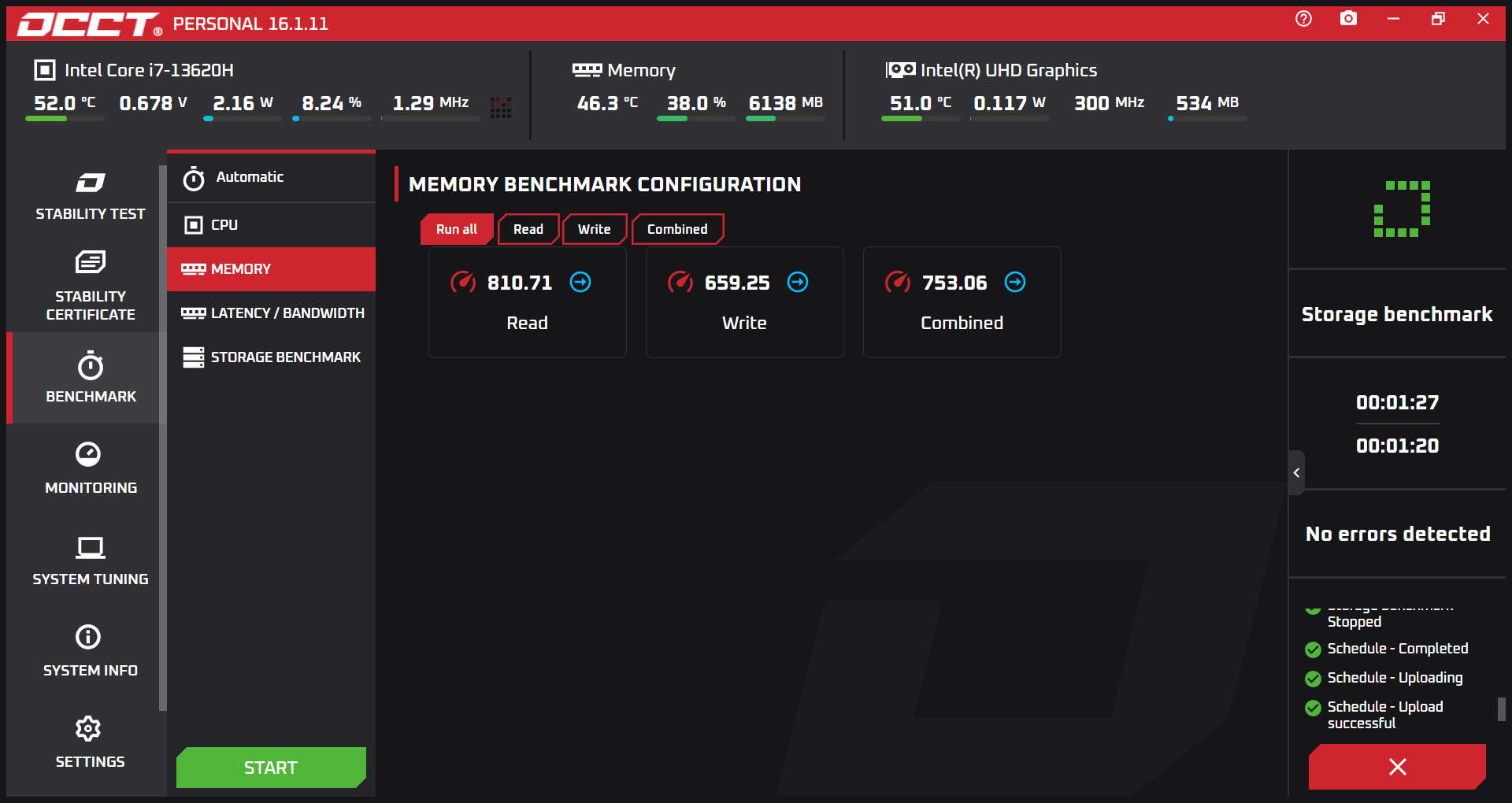This screenshot has height=803, width=1512.
Task: Click the 46.3 °C memory temperature reading
Action: (607, 103)
